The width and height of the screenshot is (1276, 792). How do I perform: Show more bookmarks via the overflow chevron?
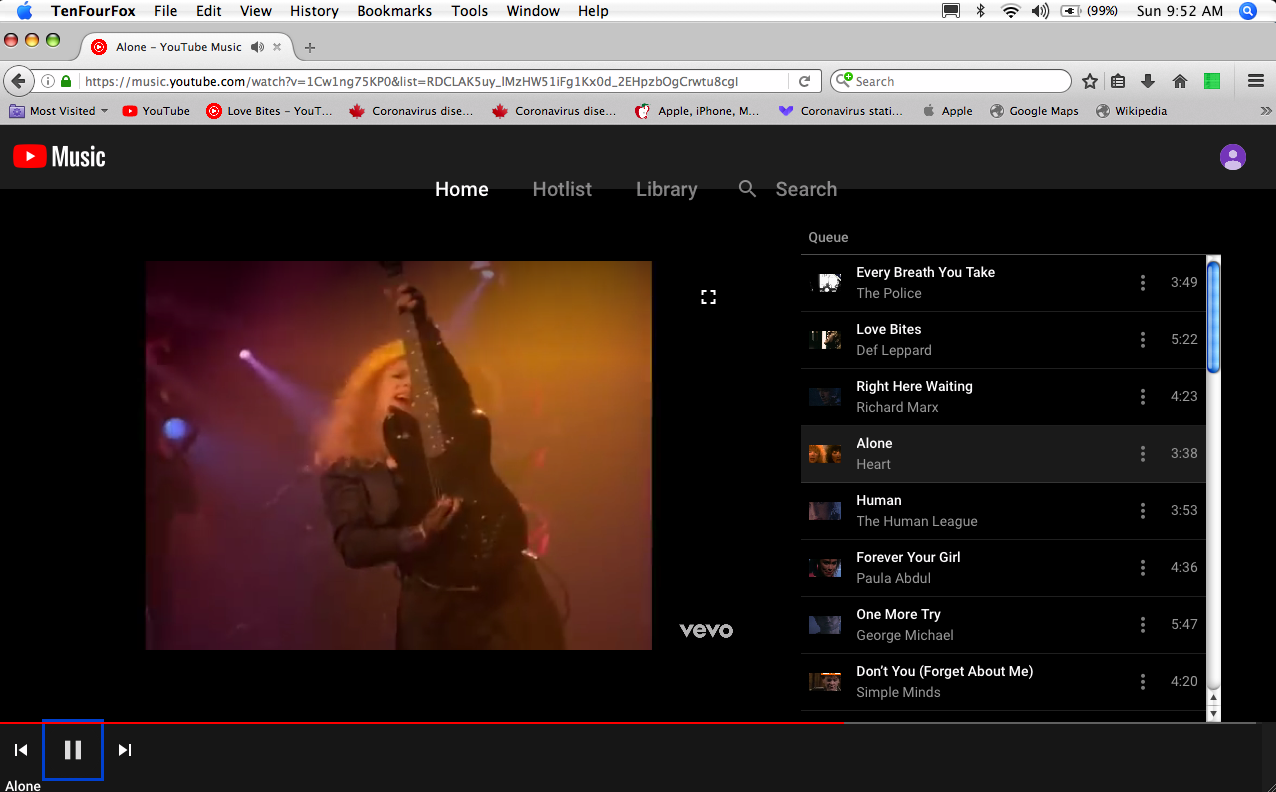(1265, 111)
